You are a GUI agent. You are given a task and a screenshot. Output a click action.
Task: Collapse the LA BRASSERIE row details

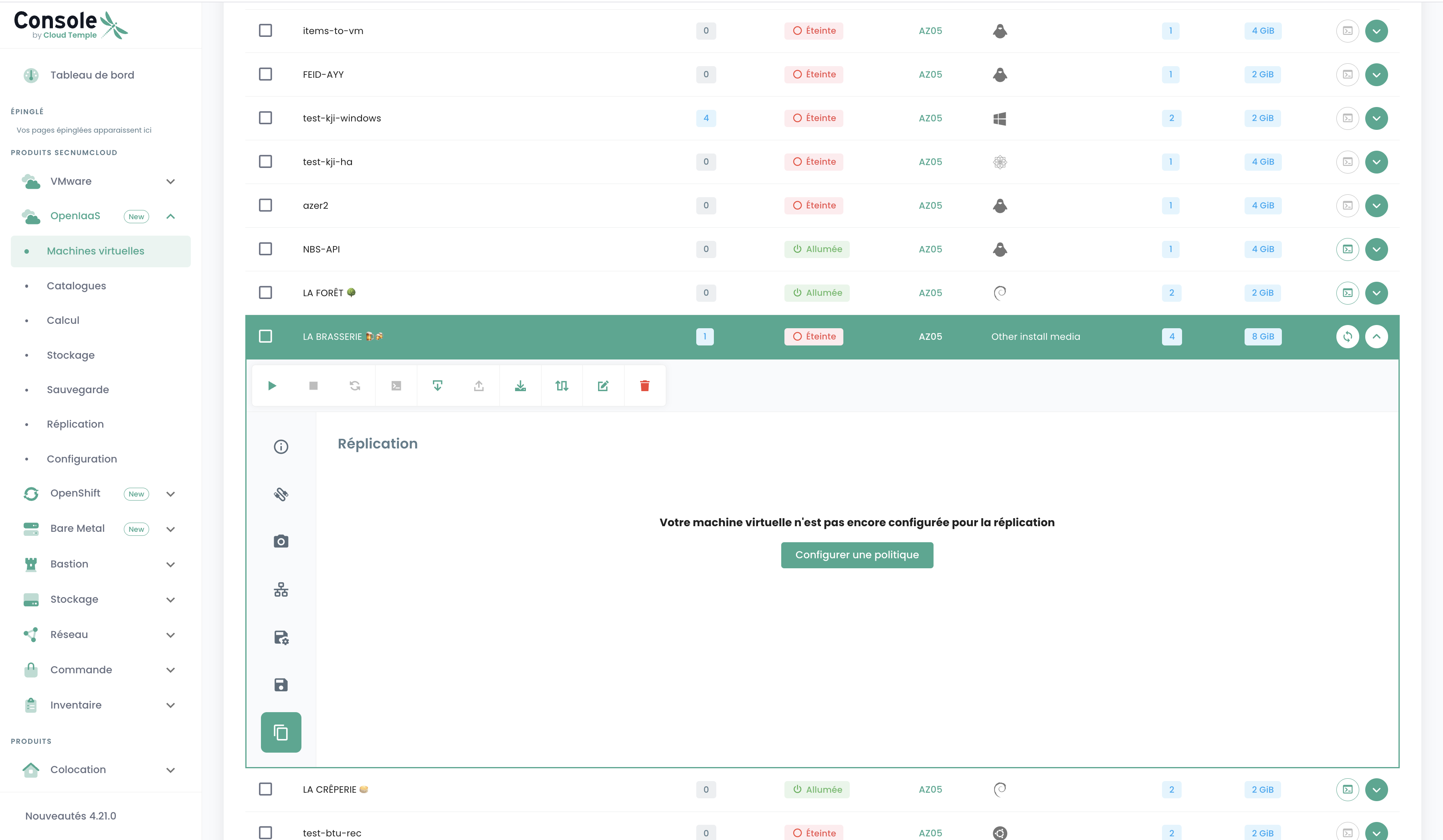1376,337
